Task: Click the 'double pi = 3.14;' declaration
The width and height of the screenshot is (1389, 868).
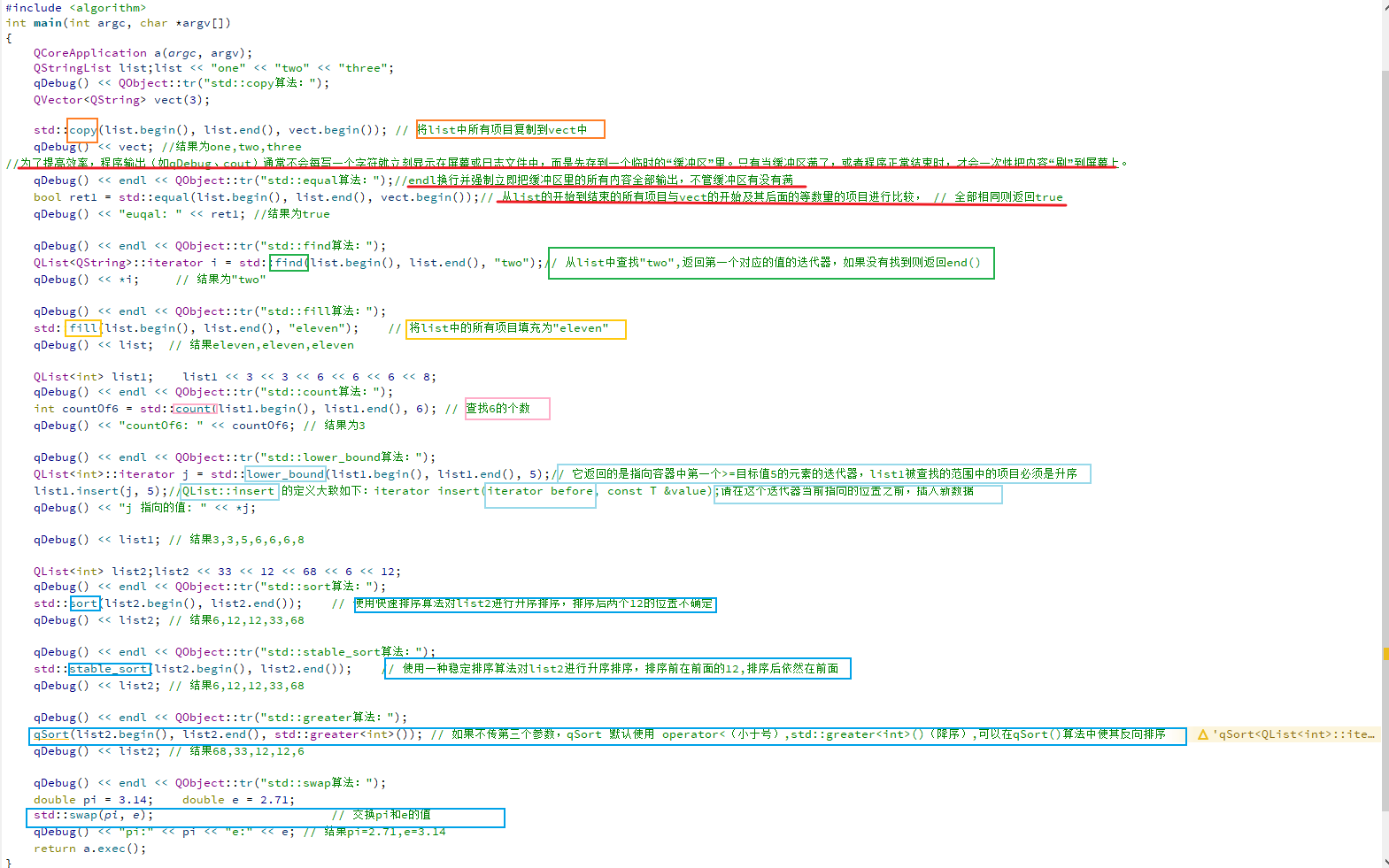Action: (x=94, y=800)
